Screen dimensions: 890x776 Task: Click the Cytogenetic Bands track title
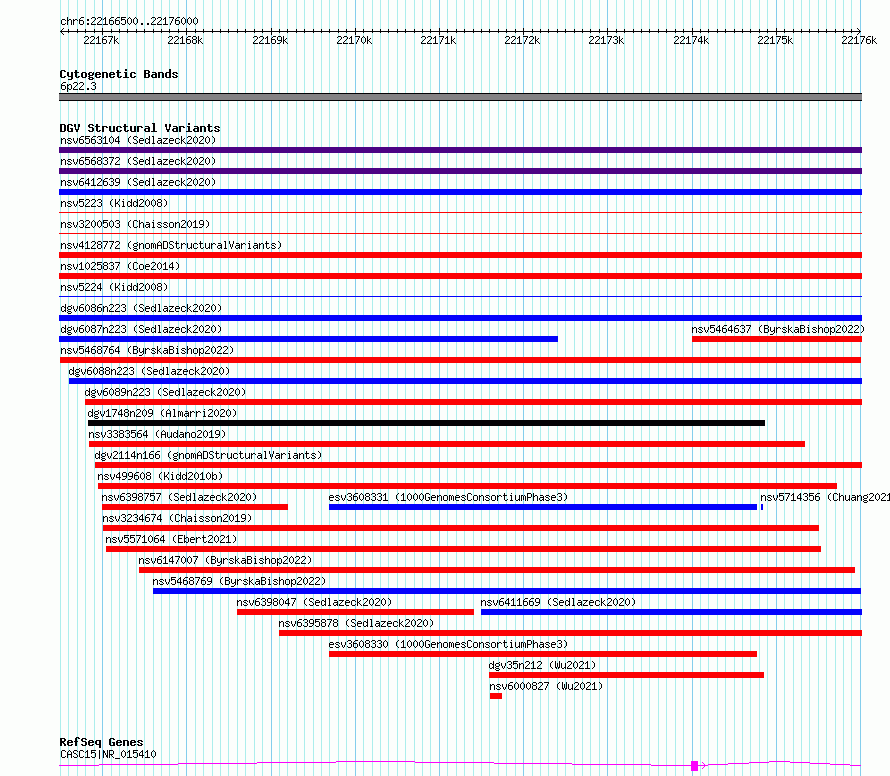(x=119, y=74)
